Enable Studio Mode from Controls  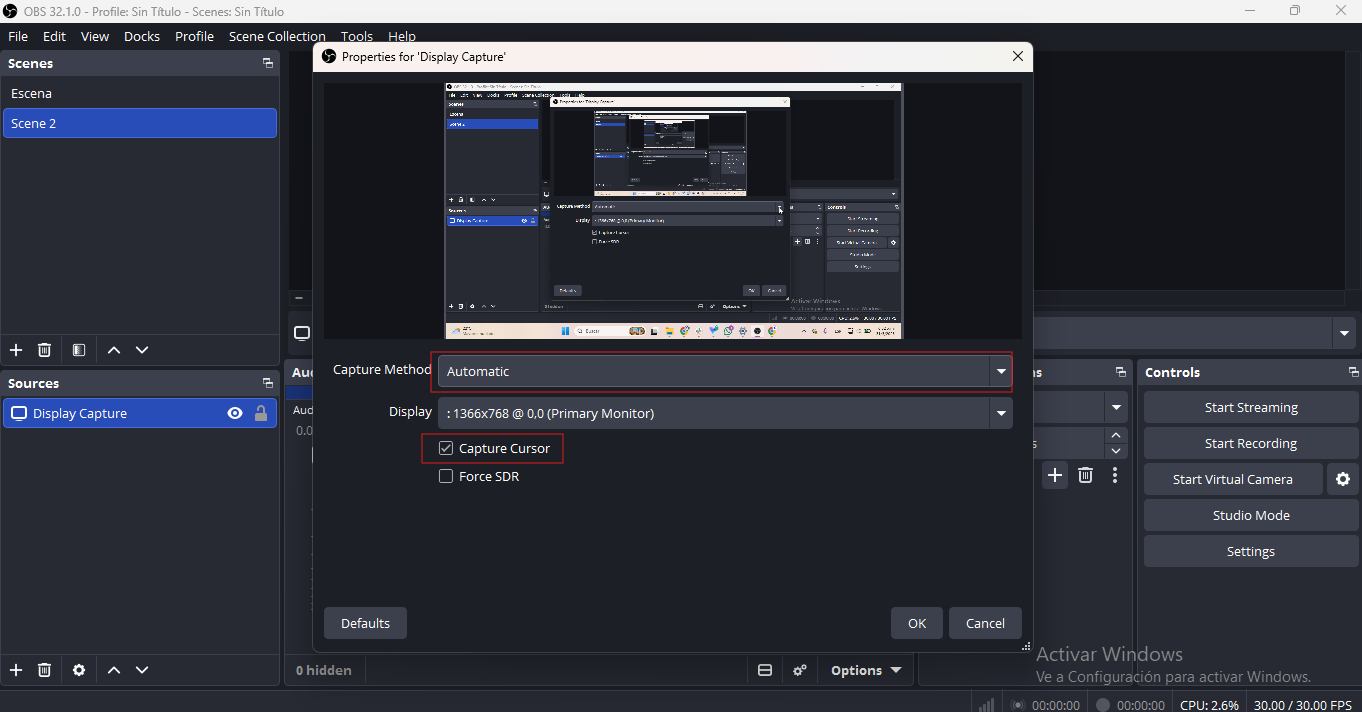coord(1251,516)
